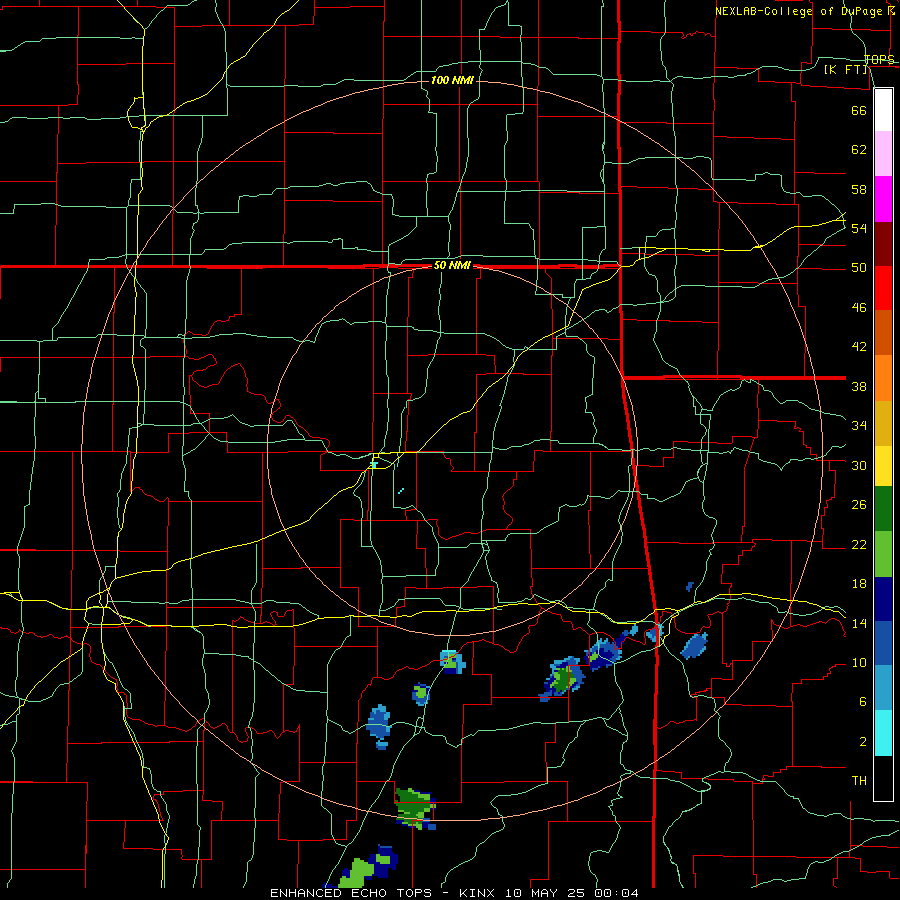Click the bright red 50 kft legend swatch
The image size is (900, 900).
pyautogui.click(x=883, y=288)
